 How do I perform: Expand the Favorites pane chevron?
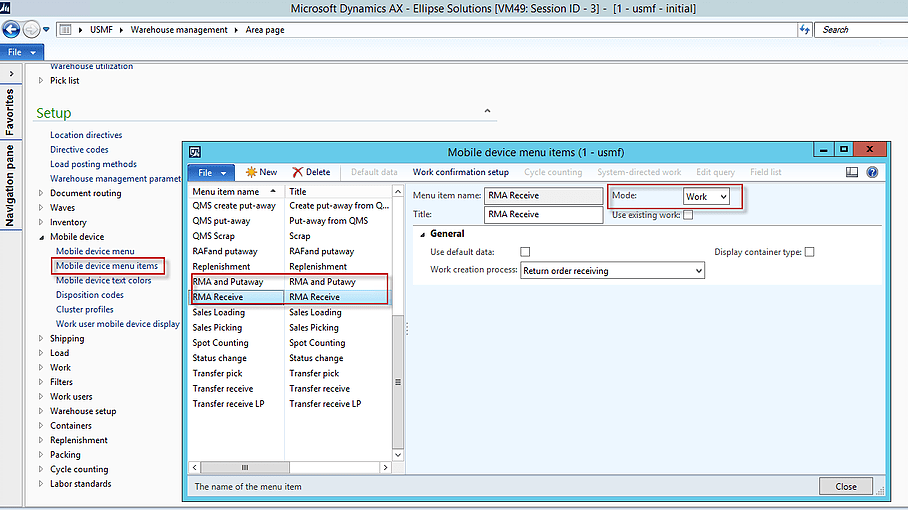coord(12,74)
